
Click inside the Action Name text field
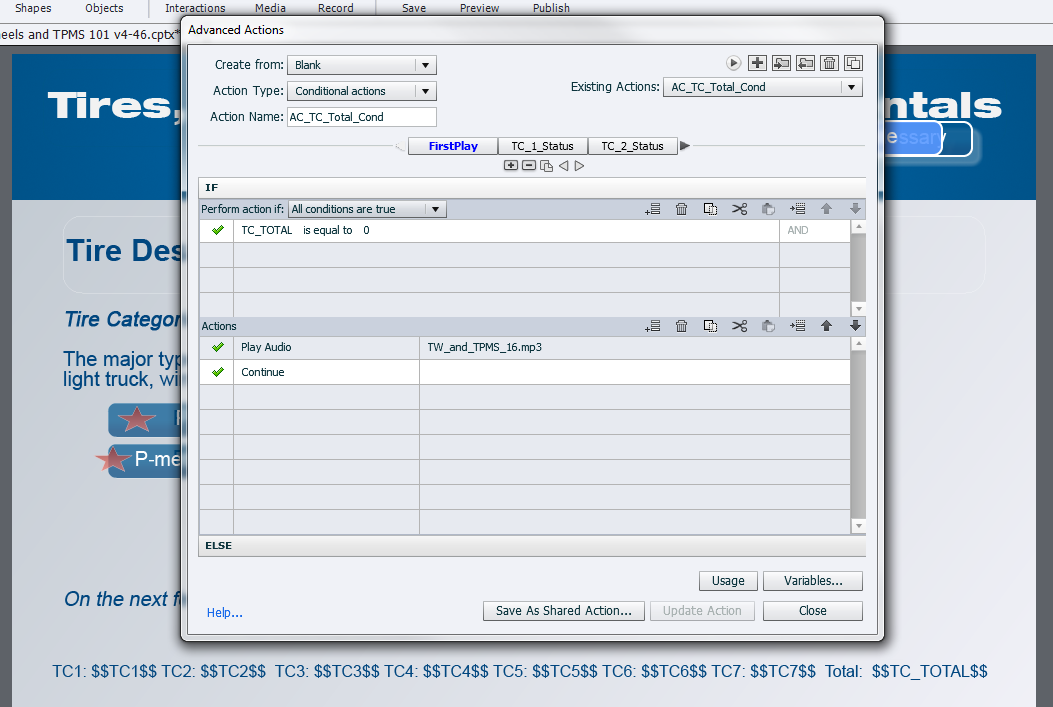[361, 117]
